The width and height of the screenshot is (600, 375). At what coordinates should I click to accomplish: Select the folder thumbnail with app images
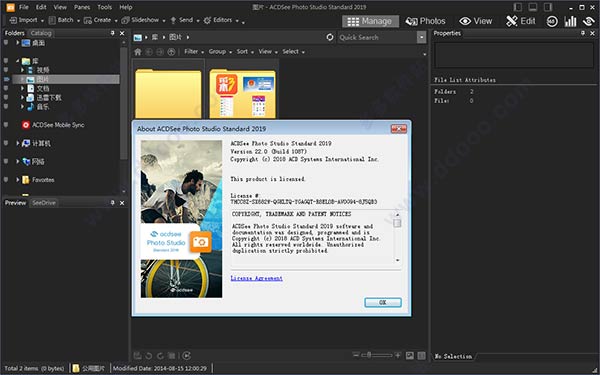coord(242,93)
